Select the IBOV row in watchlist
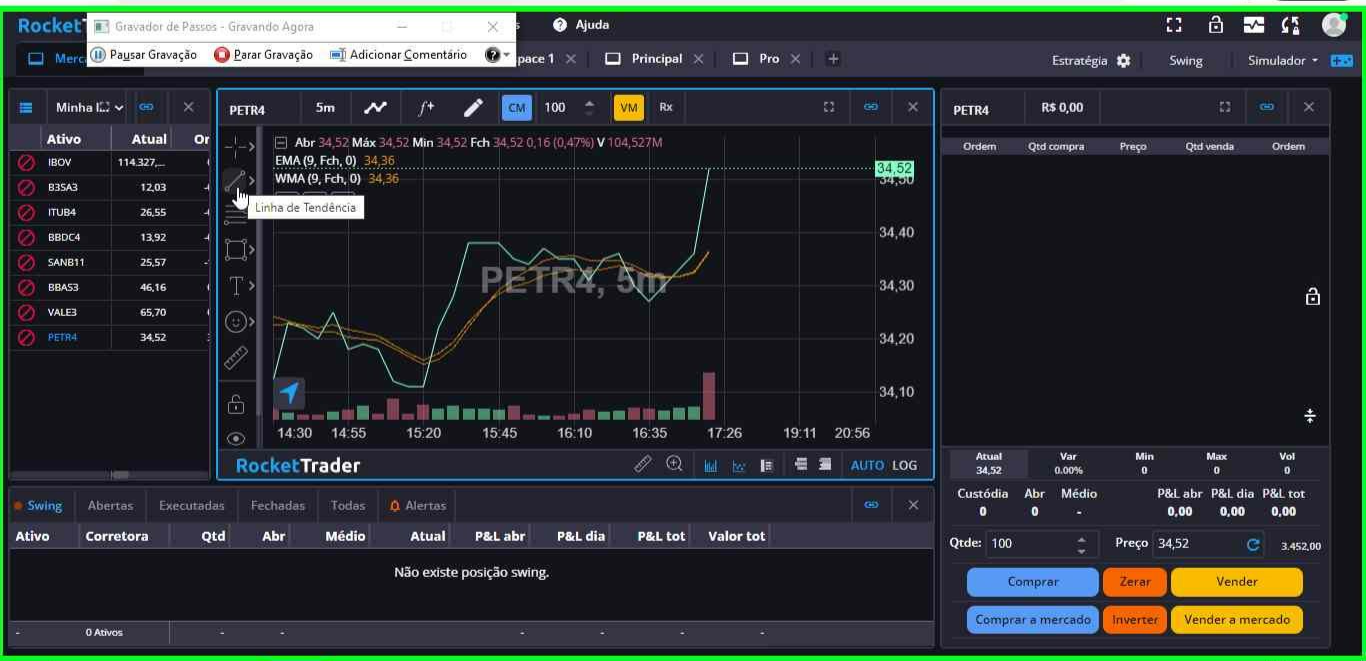1366x661 pixels. (110, 162)
